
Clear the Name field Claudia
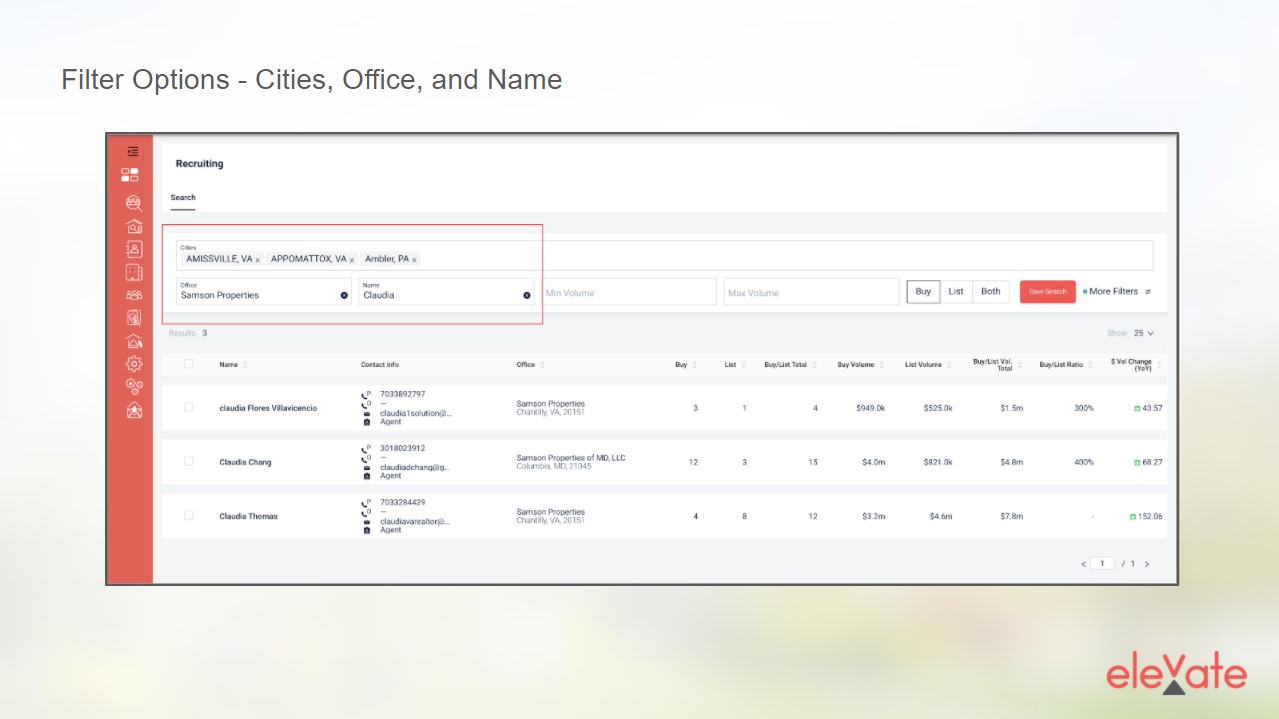coord(527,295)
